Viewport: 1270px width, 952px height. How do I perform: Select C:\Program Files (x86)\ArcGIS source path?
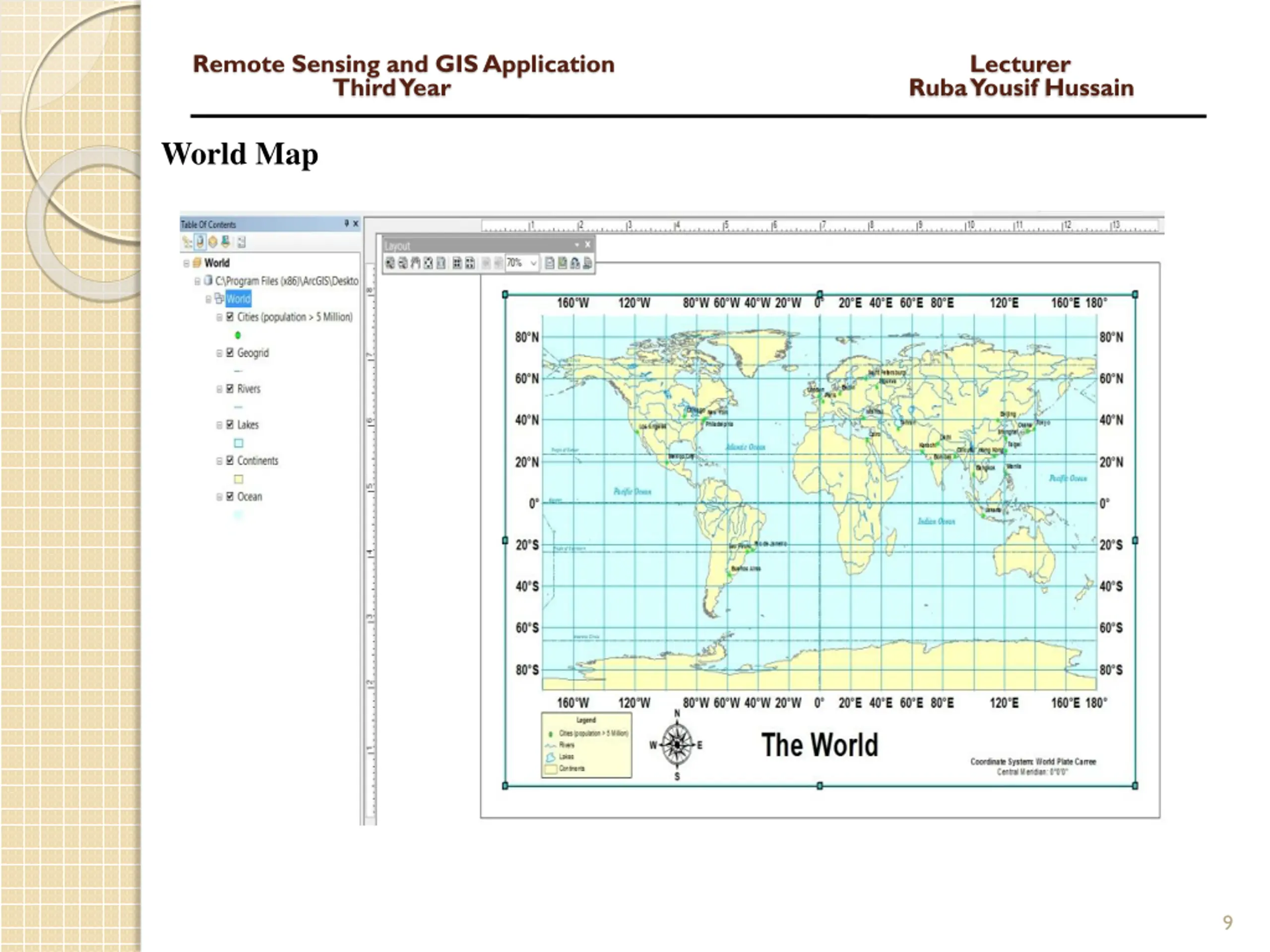pyautogui.click(x=287, y=281)
